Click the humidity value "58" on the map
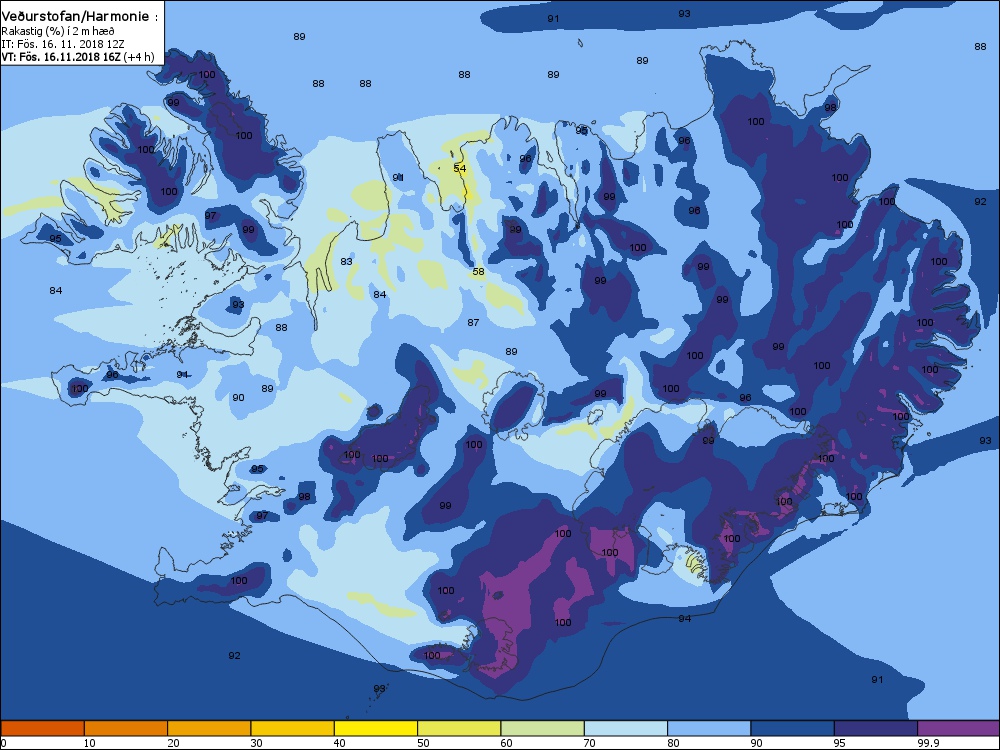 478,272
